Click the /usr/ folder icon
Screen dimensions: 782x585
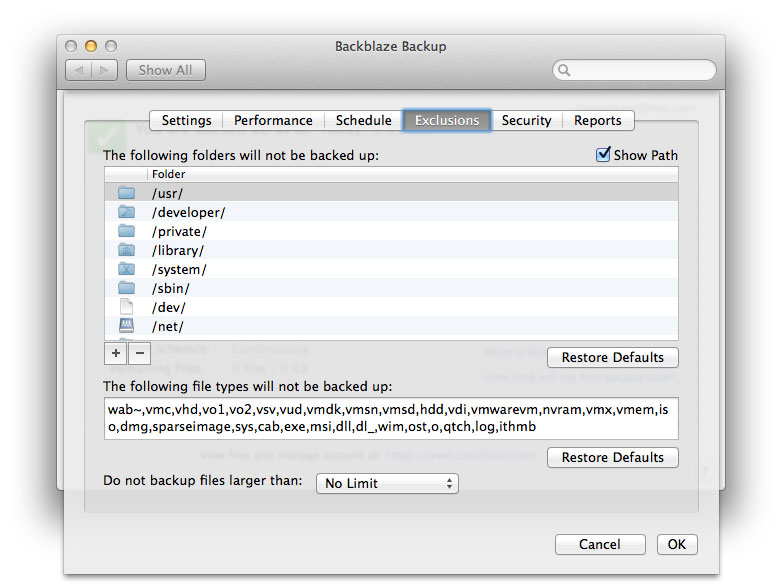click(x=127, y=193)
